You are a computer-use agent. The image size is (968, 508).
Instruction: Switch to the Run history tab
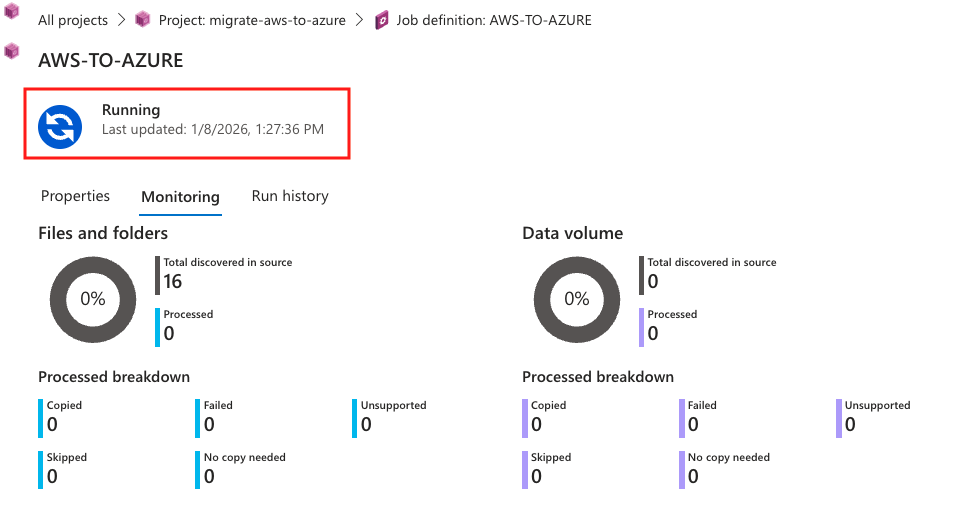pos(290,196)
